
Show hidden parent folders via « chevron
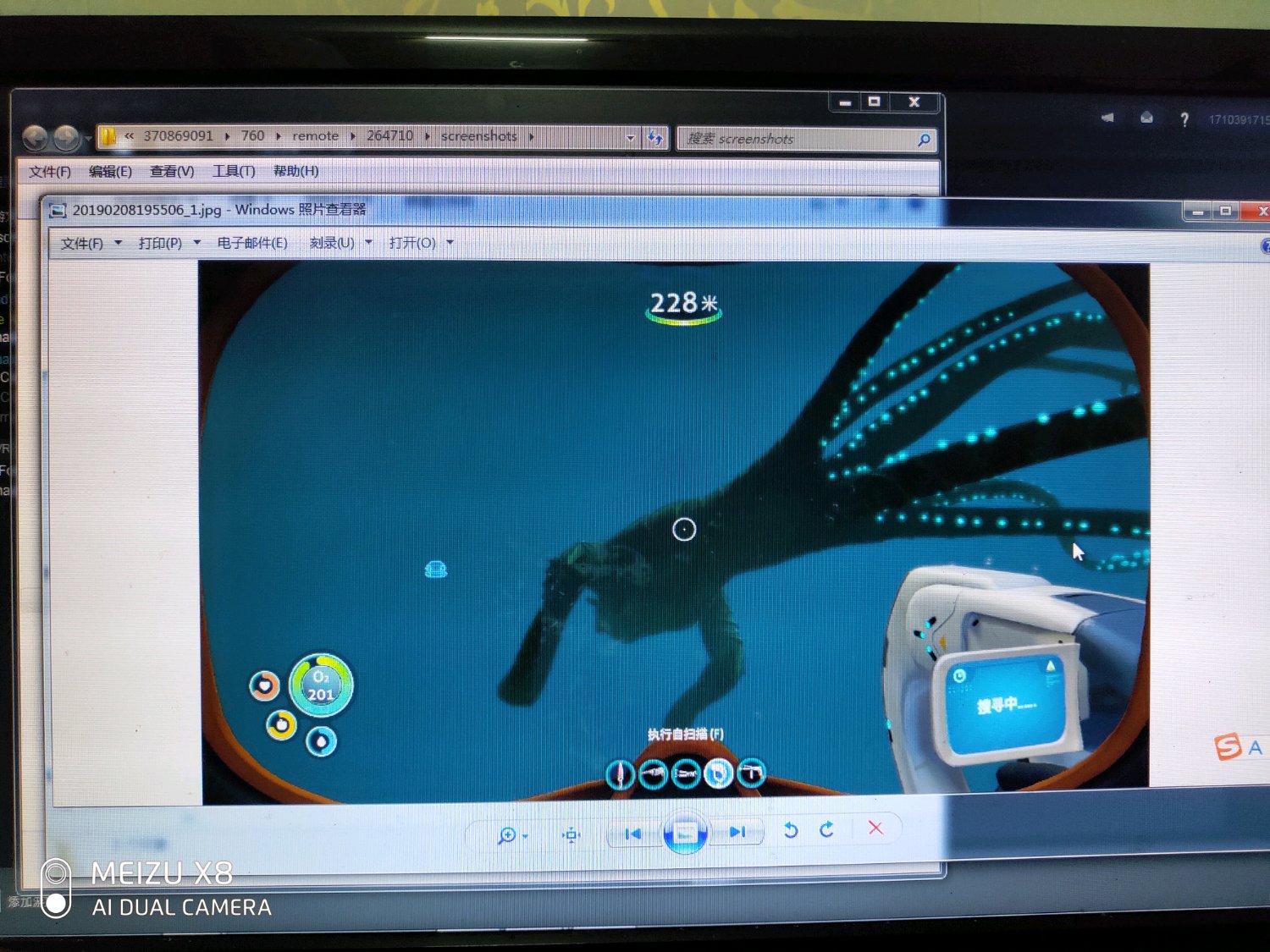coord(129,136)
